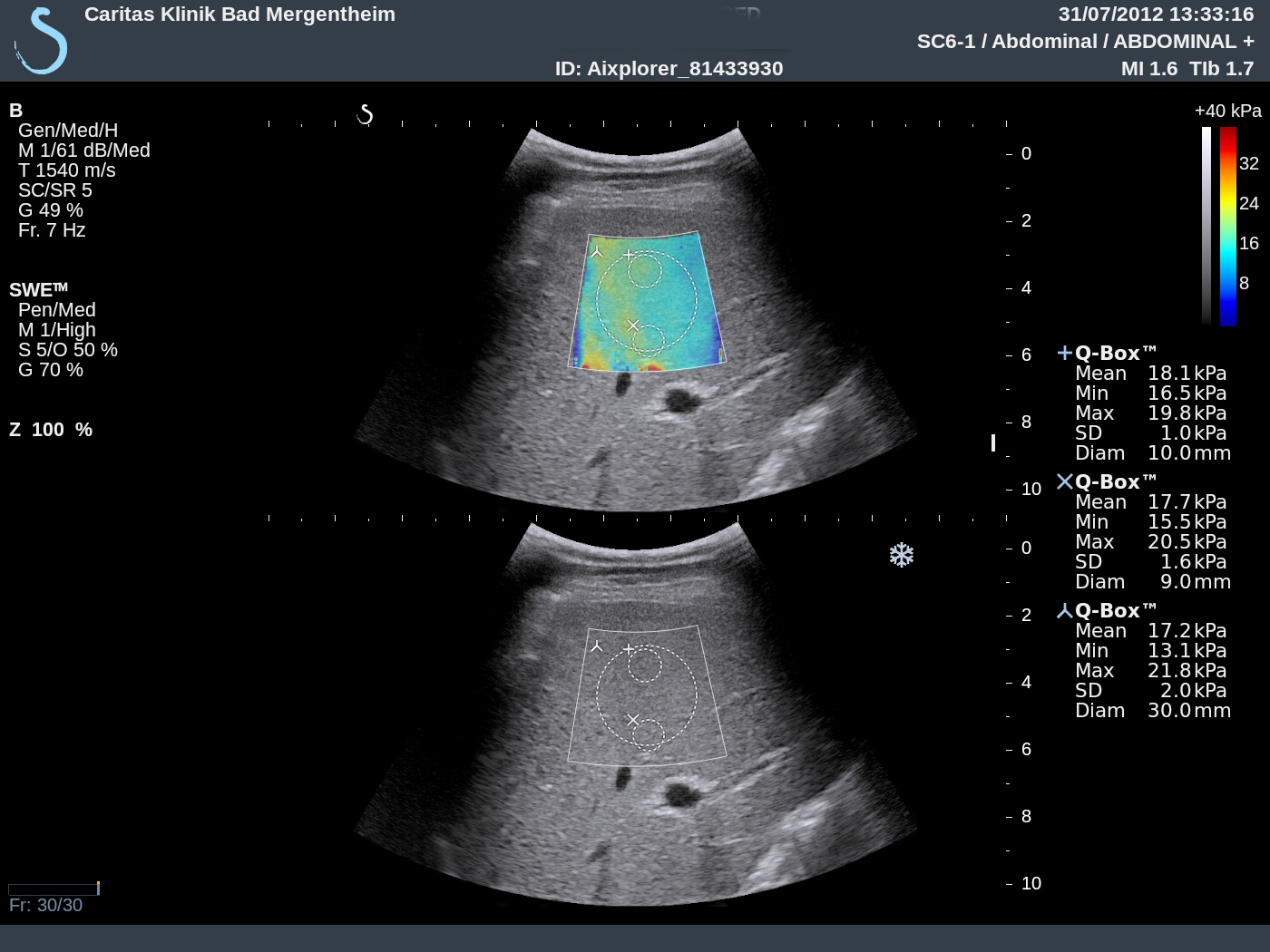Select the Y-marker Q-Box icon in results list
The width and height of the screenshot is (1270, 952).
tap(1065, 611)
